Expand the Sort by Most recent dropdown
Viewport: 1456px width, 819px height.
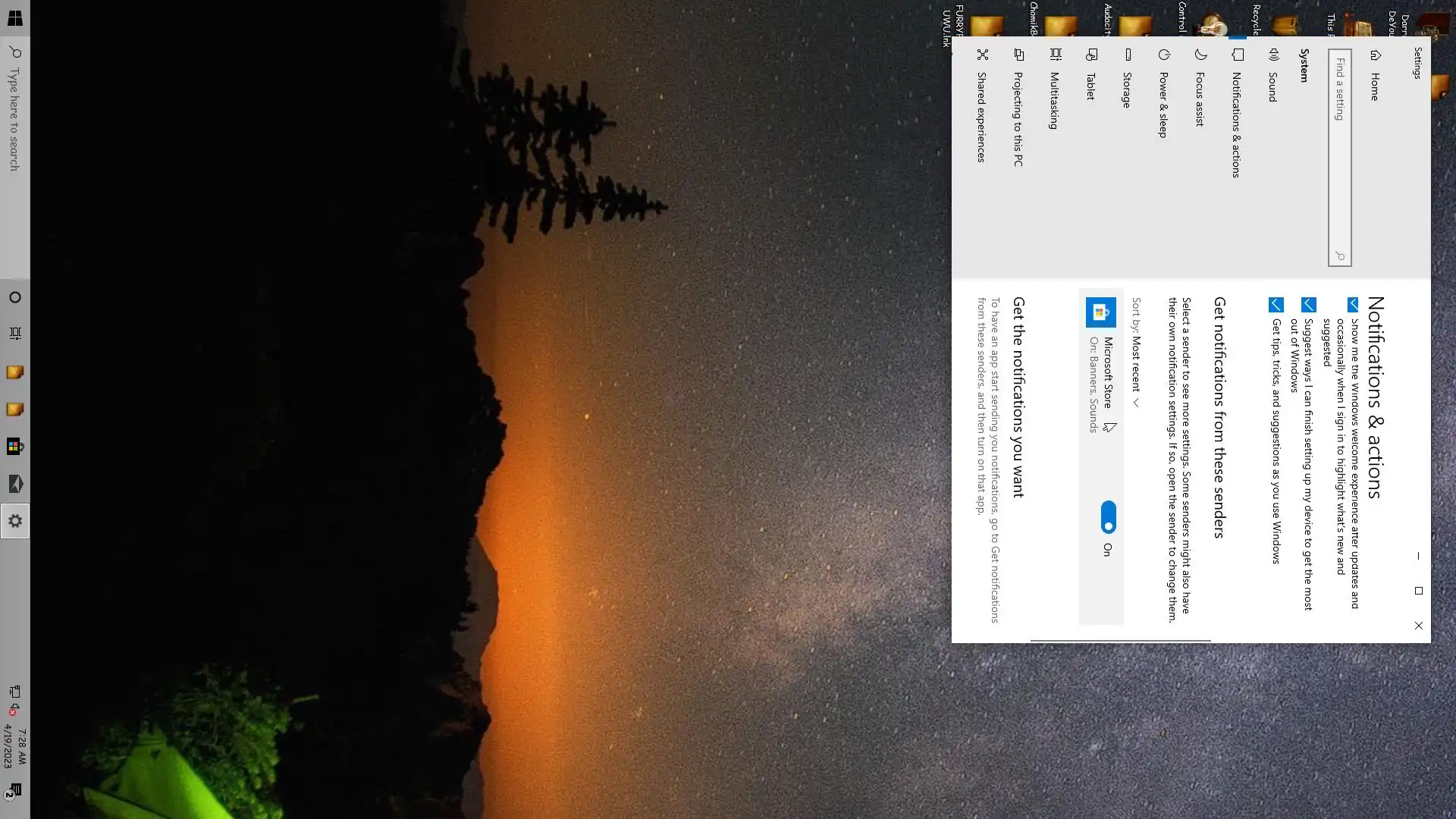point(1135,369)
